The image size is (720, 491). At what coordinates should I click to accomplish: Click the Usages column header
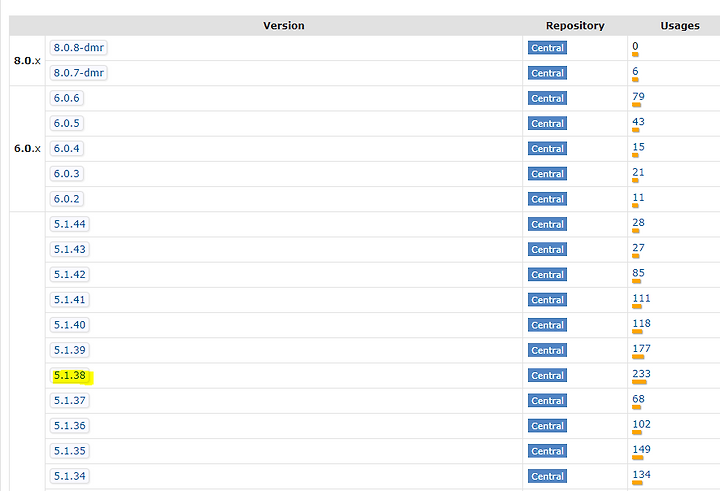click(x=680, y=26)
